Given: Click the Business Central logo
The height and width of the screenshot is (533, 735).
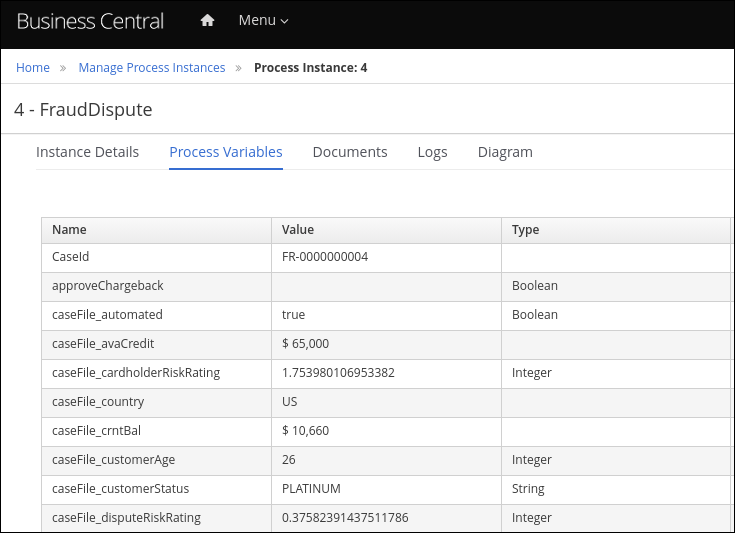Looking at the screenshot, I should (90, 21).
